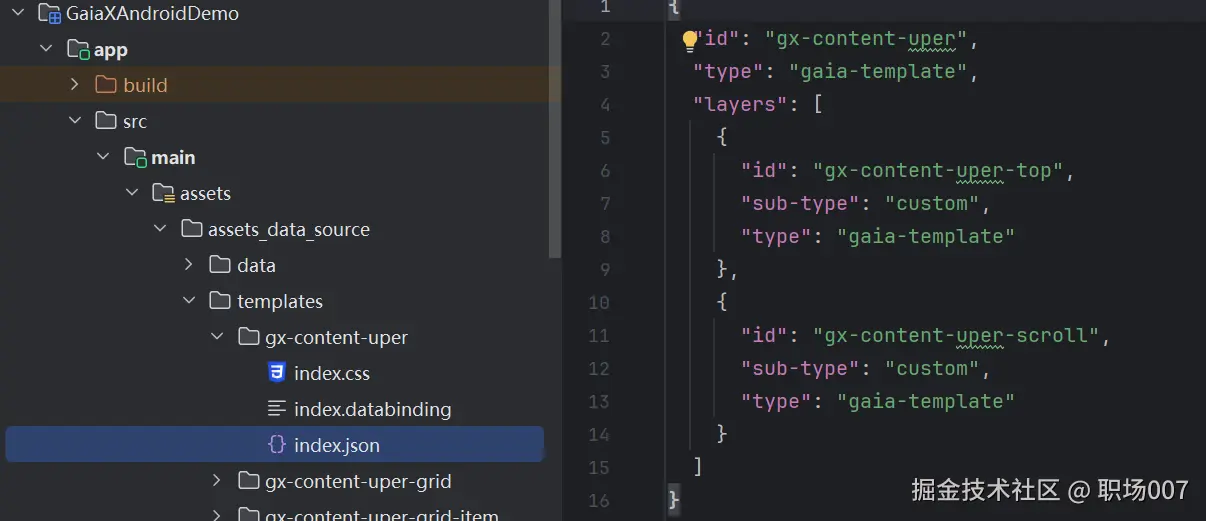
Task: Expand the gx-content-uper-grid folder
Action: [218, 481]
